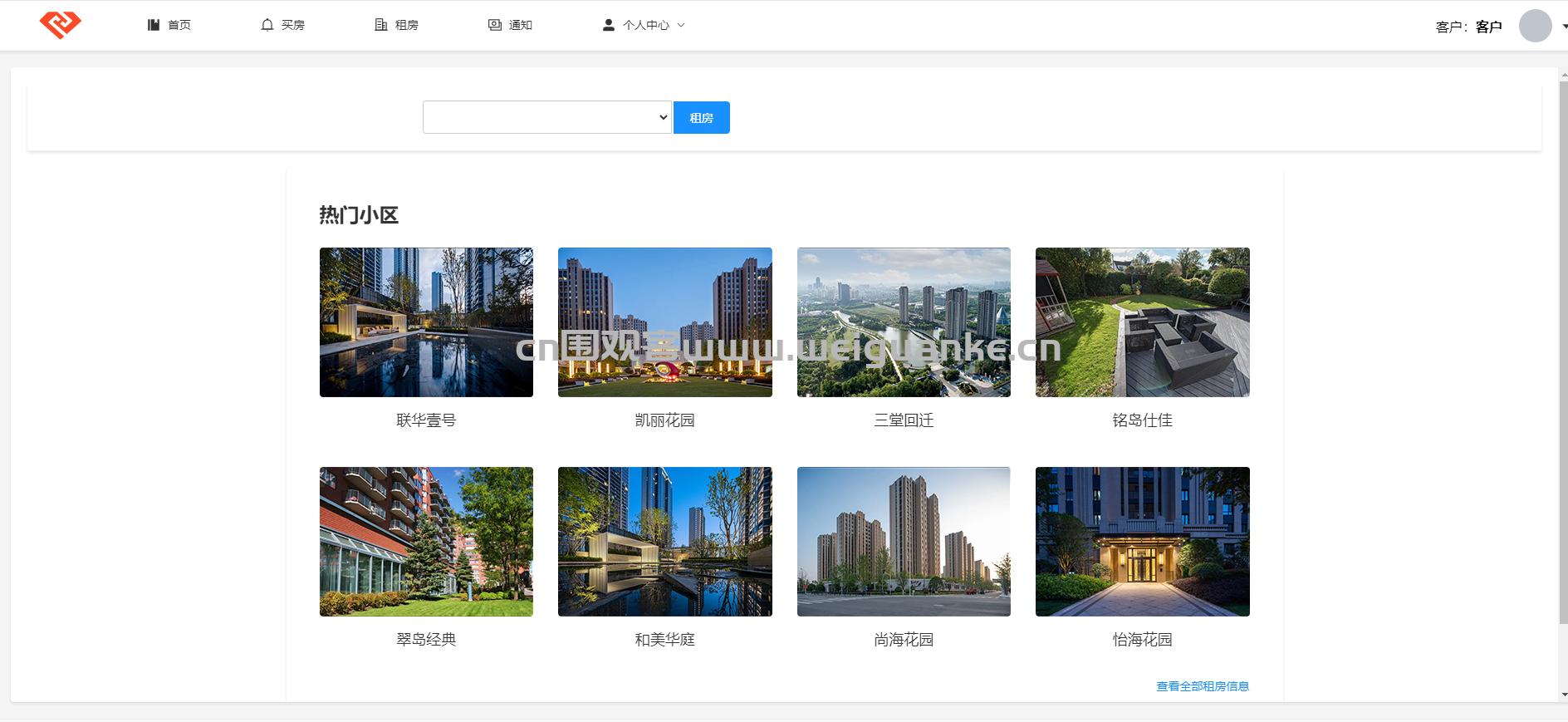This screenshot has width=1568, height=722.
Task: Open the 尚海花园 towers image
Action: (x=904, y=542)
